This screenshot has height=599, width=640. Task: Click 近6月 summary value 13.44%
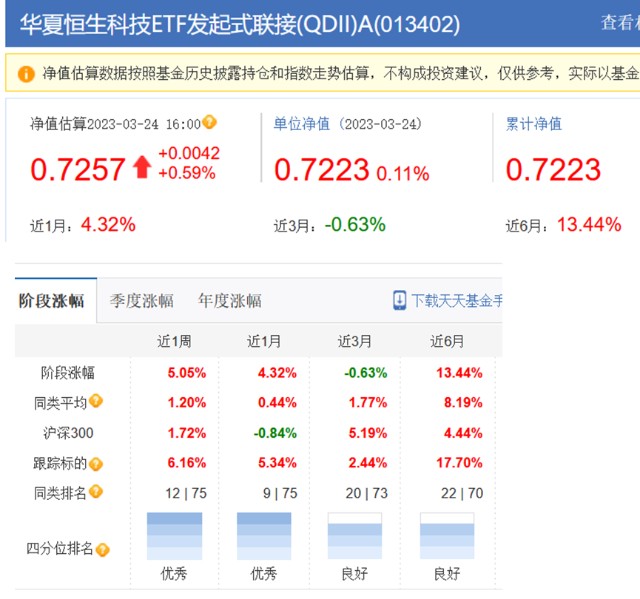pos(589,225)
